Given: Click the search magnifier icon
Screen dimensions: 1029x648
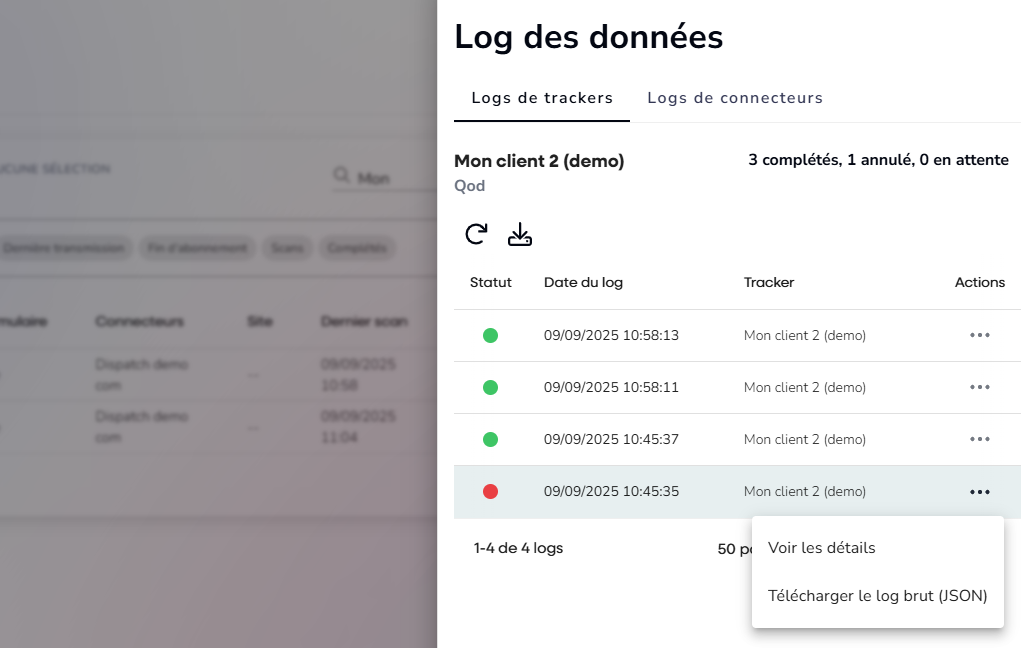Looking at the screenshot, I should click(x=342, y=176).
